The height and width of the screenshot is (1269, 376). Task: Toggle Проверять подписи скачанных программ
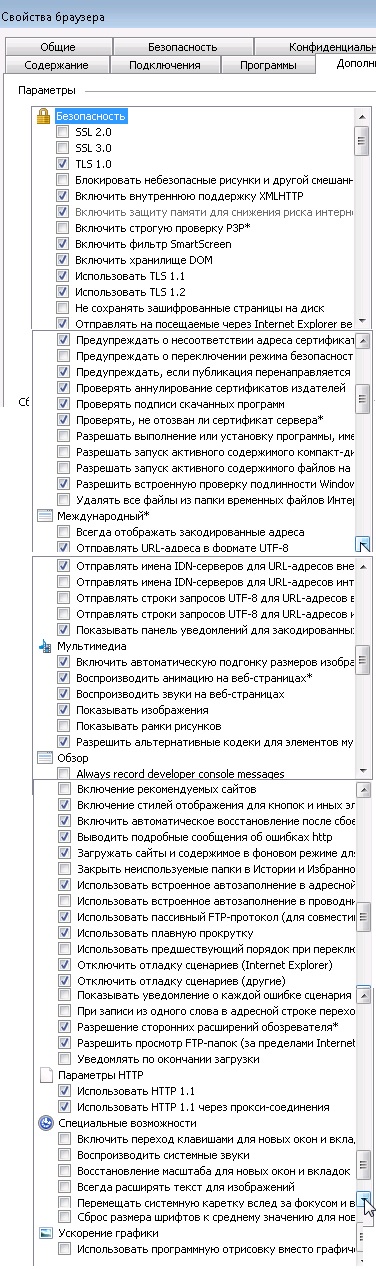pos(64,404)
